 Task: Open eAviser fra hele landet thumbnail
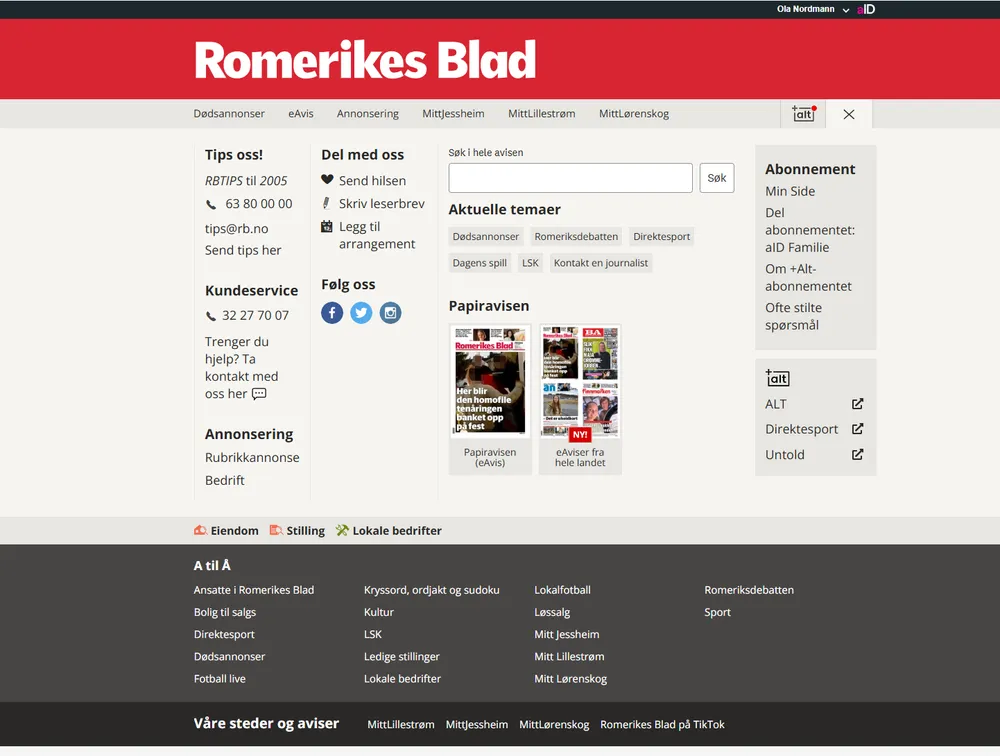point(580,382)
